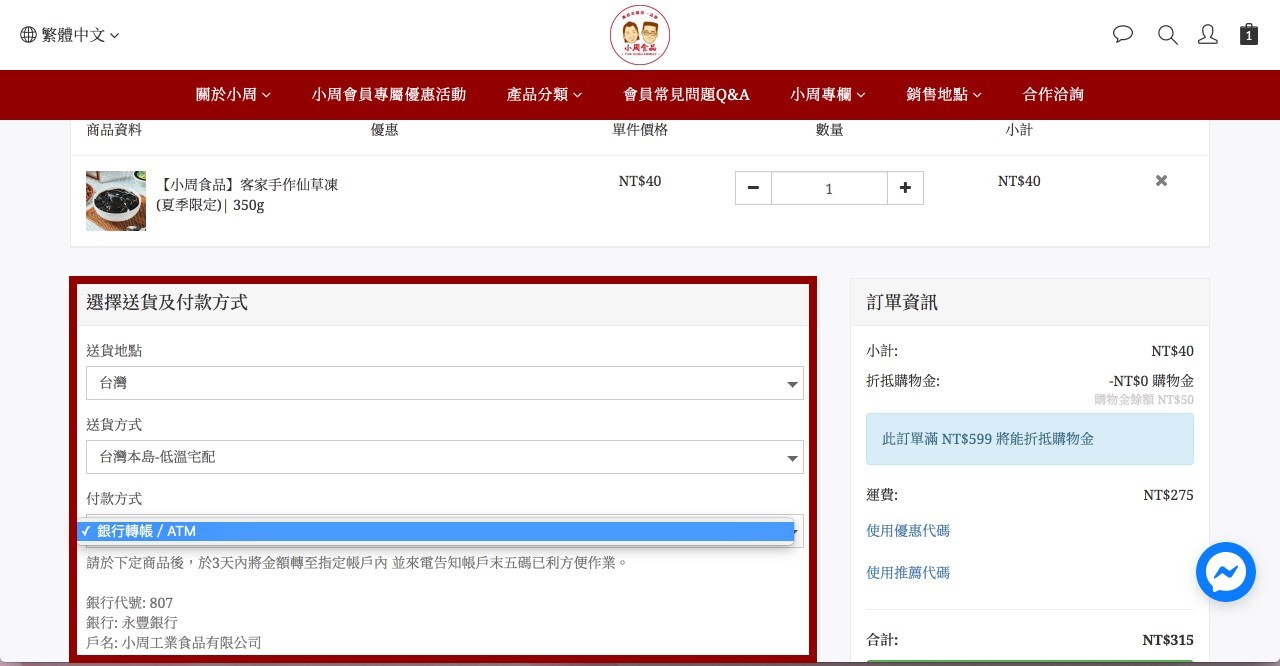Open the chat message bubble icon
Screen dimensions: 1280x666
point(1123,35)
